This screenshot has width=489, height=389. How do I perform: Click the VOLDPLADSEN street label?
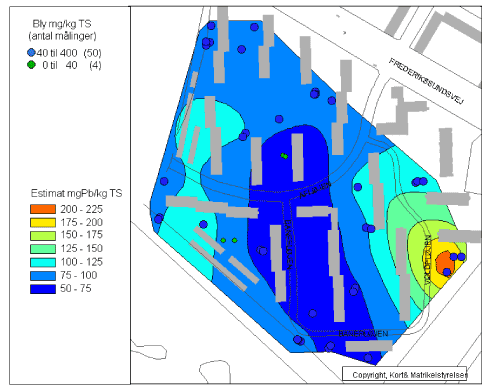[x=428, y=259]
